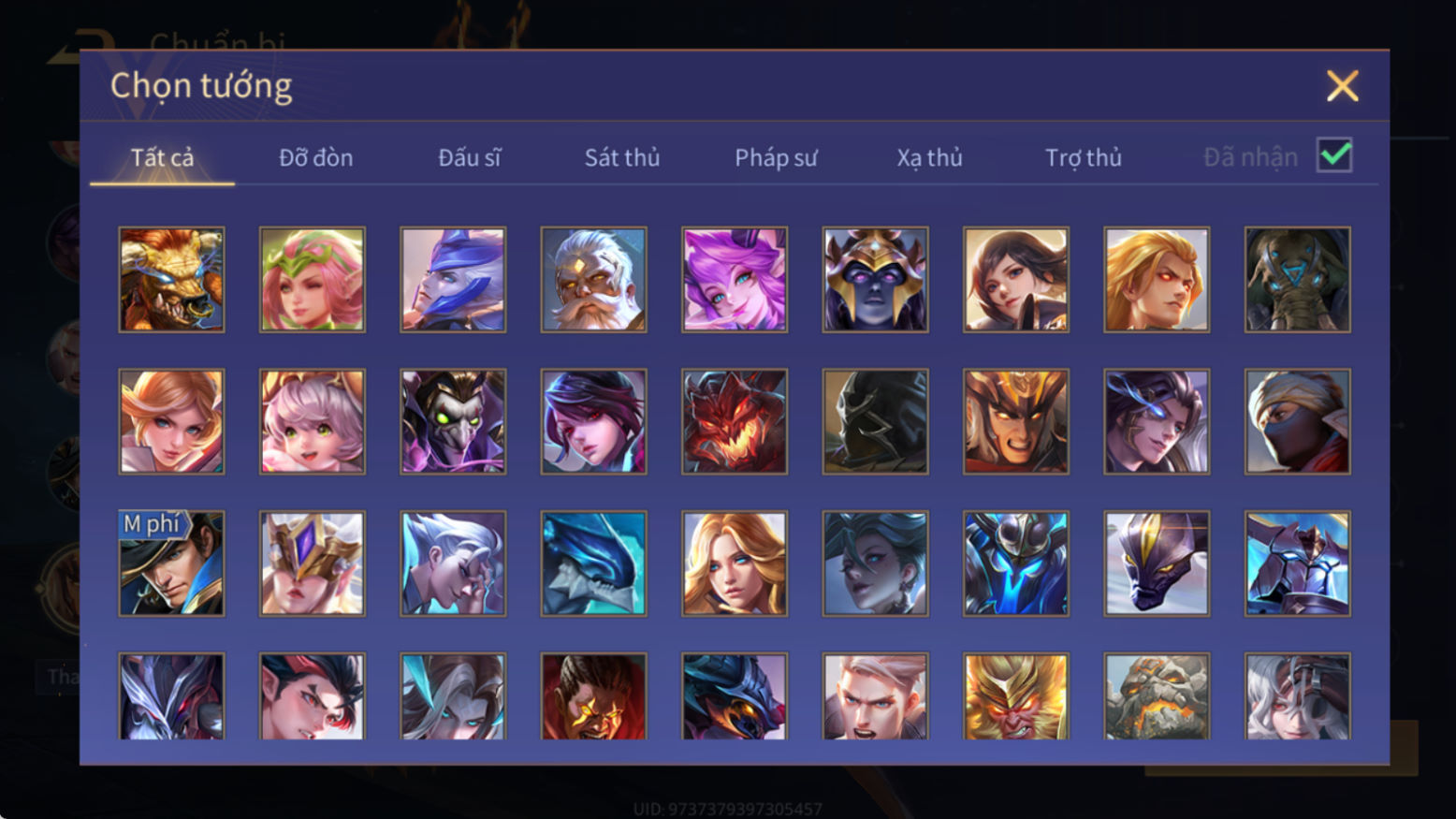Choose the pink-haired elf hero with green crown
This screenshot has width=1456, height=819.
pyautogui.click(x=313, y=279)
